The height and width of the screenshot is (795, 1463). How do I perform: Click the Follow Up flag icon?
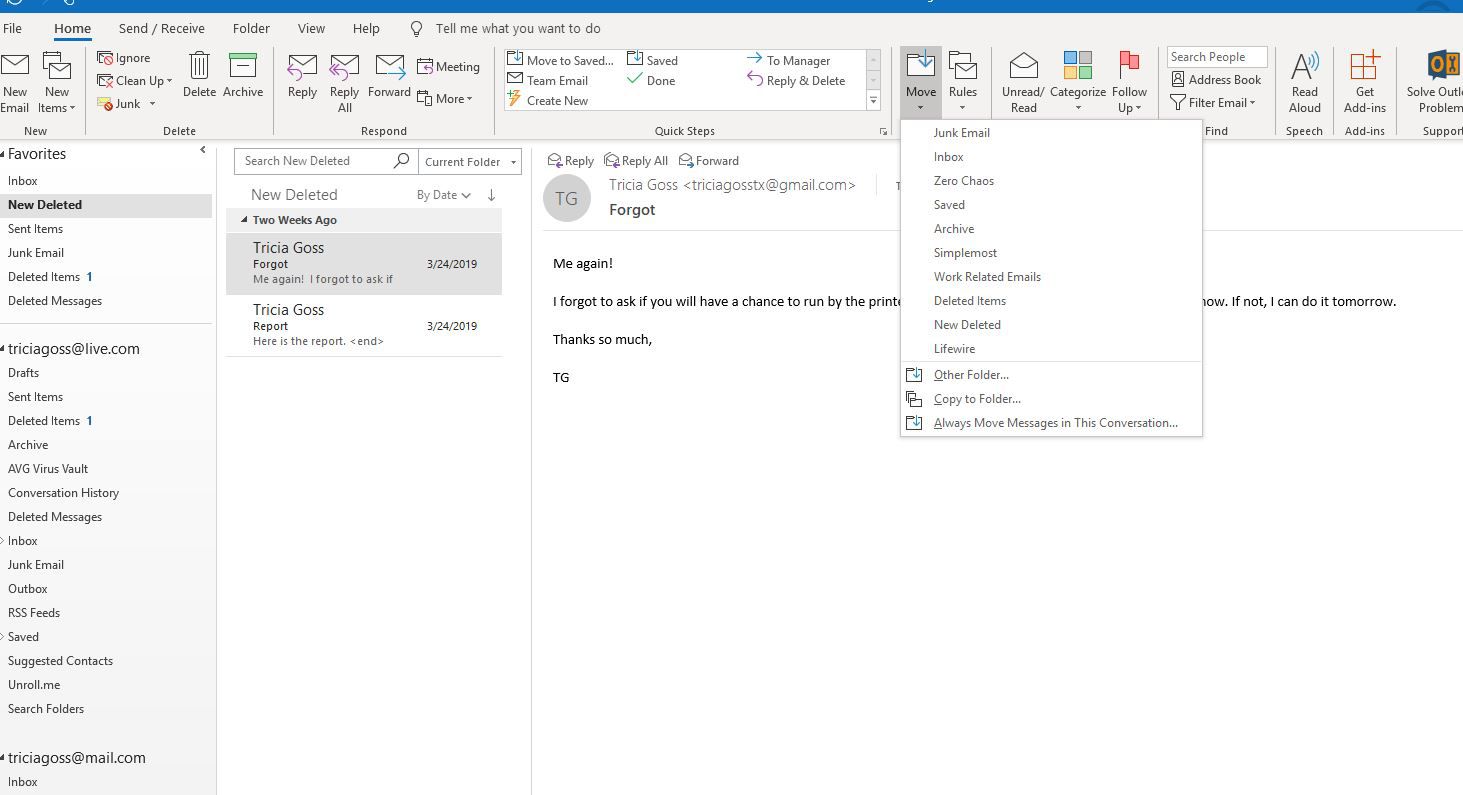1129,65
